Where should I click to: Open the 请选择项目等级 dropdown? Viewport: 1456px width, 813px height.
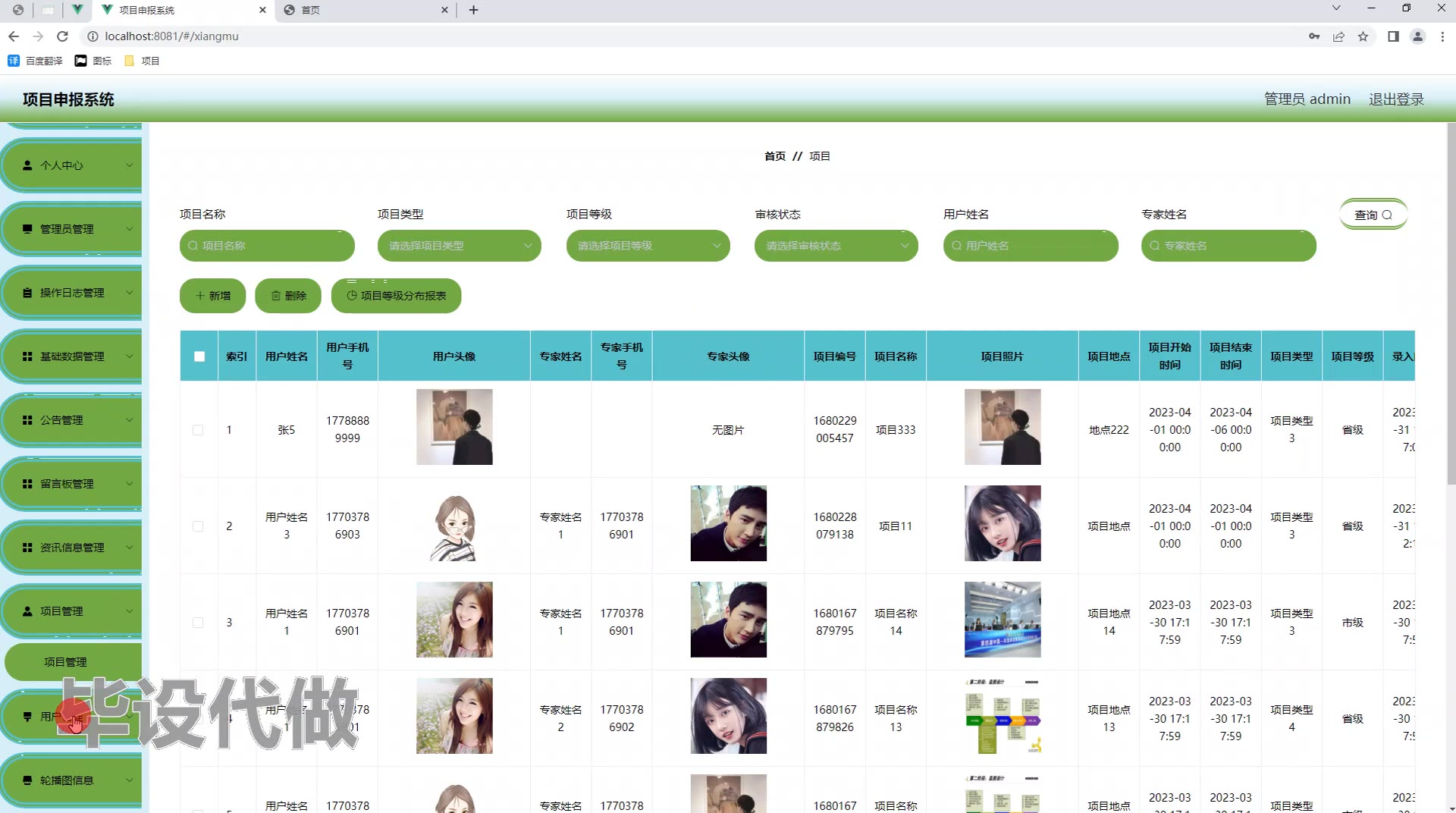coord(648,246)
